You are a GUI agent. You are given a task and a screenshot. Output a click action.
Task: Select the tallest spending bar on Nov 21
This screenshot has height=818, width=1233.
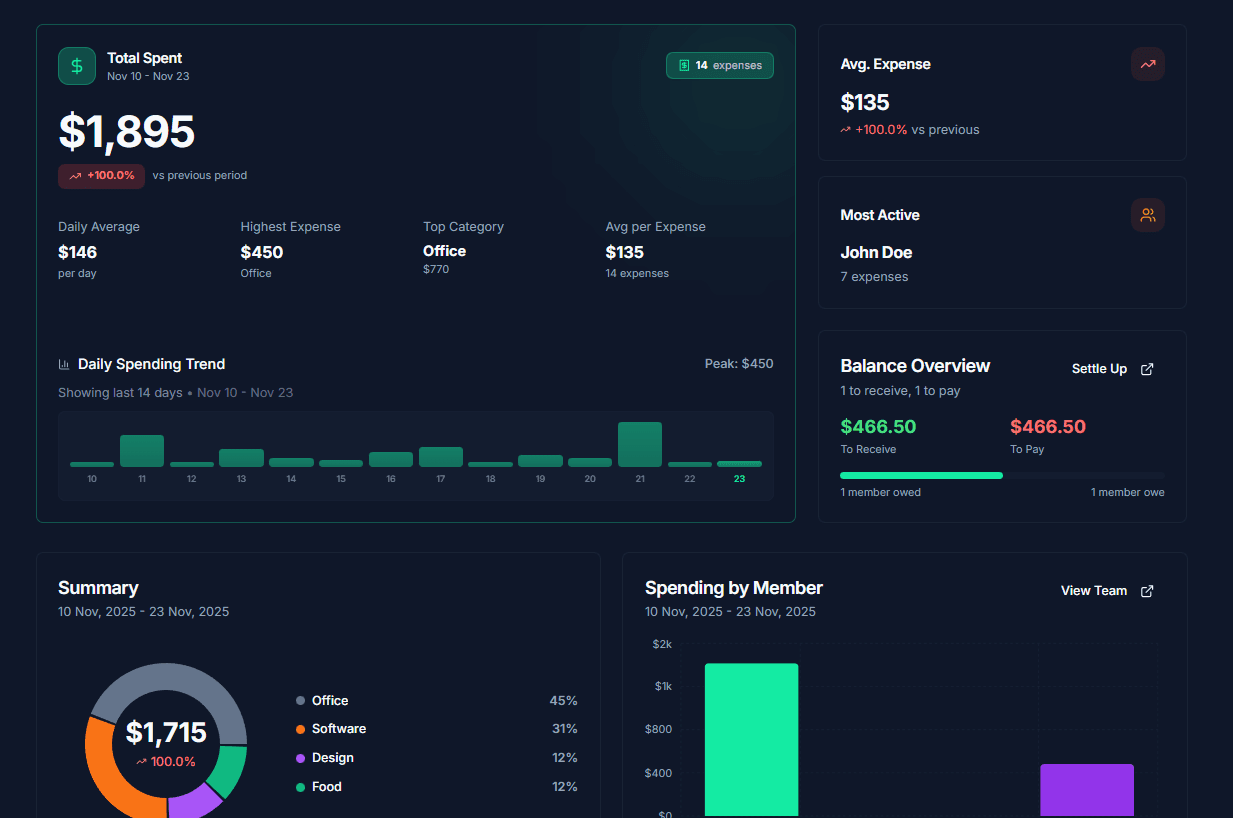pyautogui.click(x=639, y=443)
